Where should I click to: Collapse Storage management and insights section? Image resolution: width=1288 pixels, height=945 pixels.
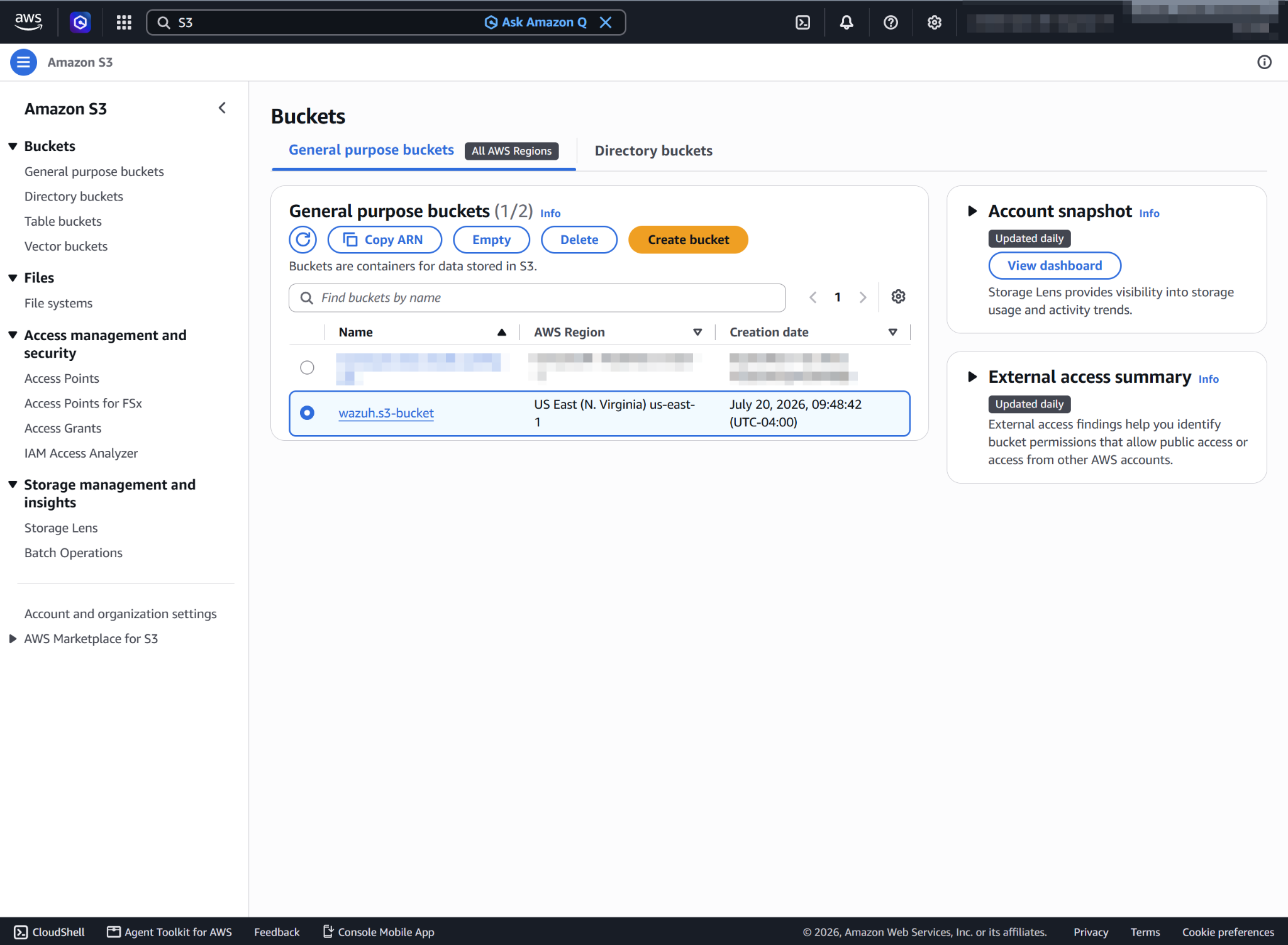13,485
